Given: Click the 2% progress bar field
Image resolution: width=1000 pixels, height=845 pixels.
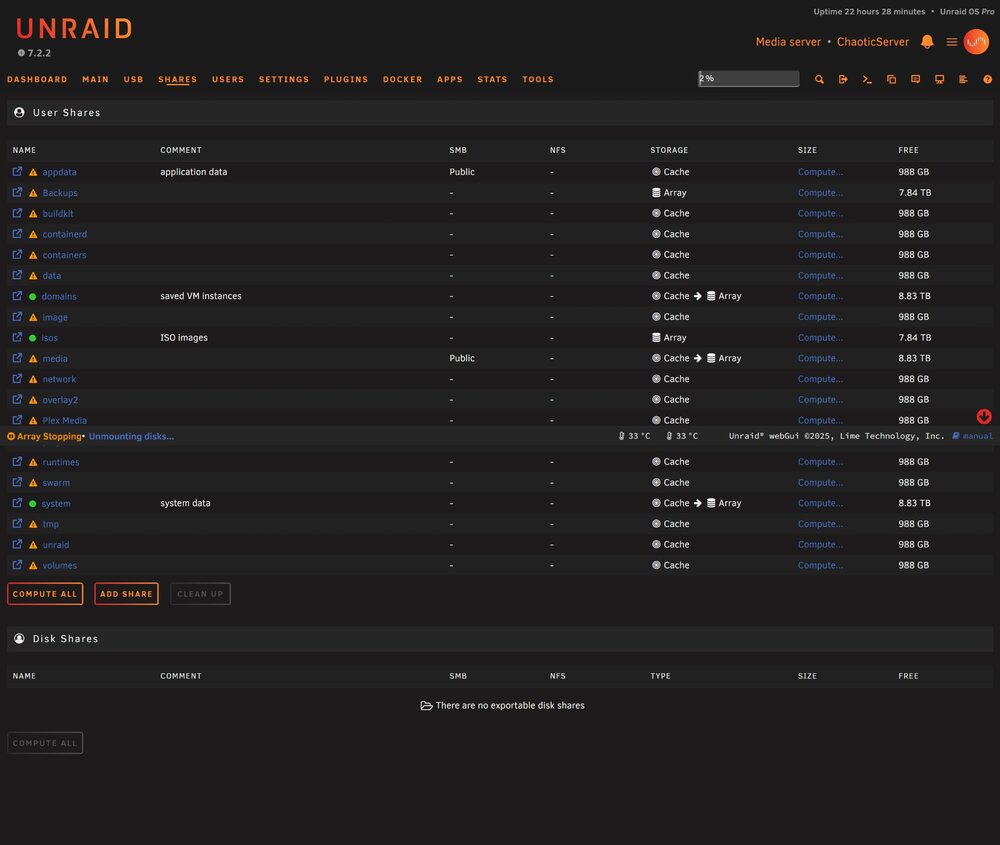Looking at the screenshot, I should 748,78.
